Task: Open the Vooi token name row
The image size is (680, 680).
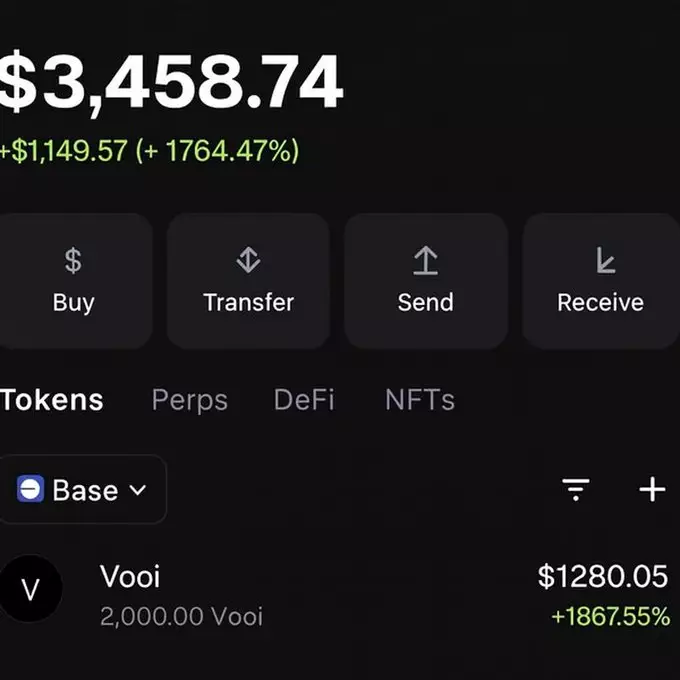Action: [x=130, y=576]
